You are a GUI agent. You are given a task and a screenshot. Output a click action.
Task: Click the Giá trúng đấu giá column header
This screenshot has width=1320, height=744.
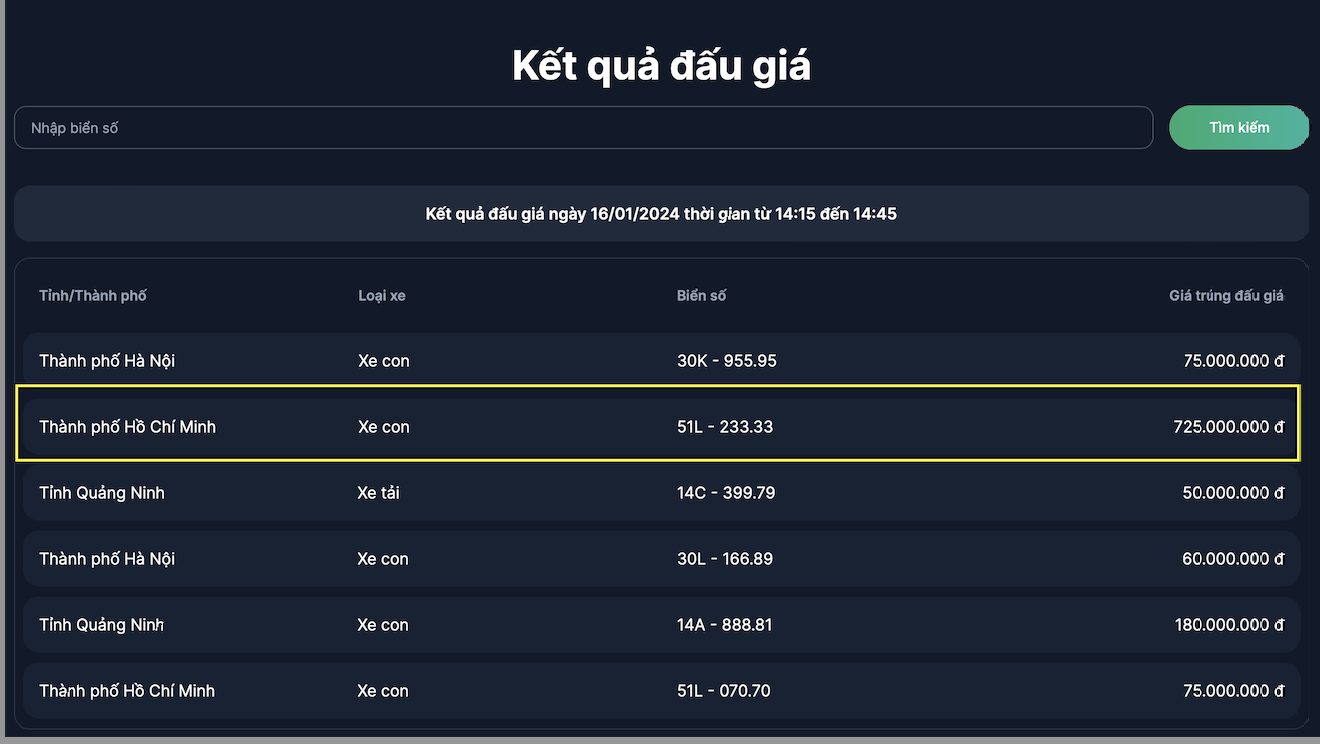[1226, 296]
